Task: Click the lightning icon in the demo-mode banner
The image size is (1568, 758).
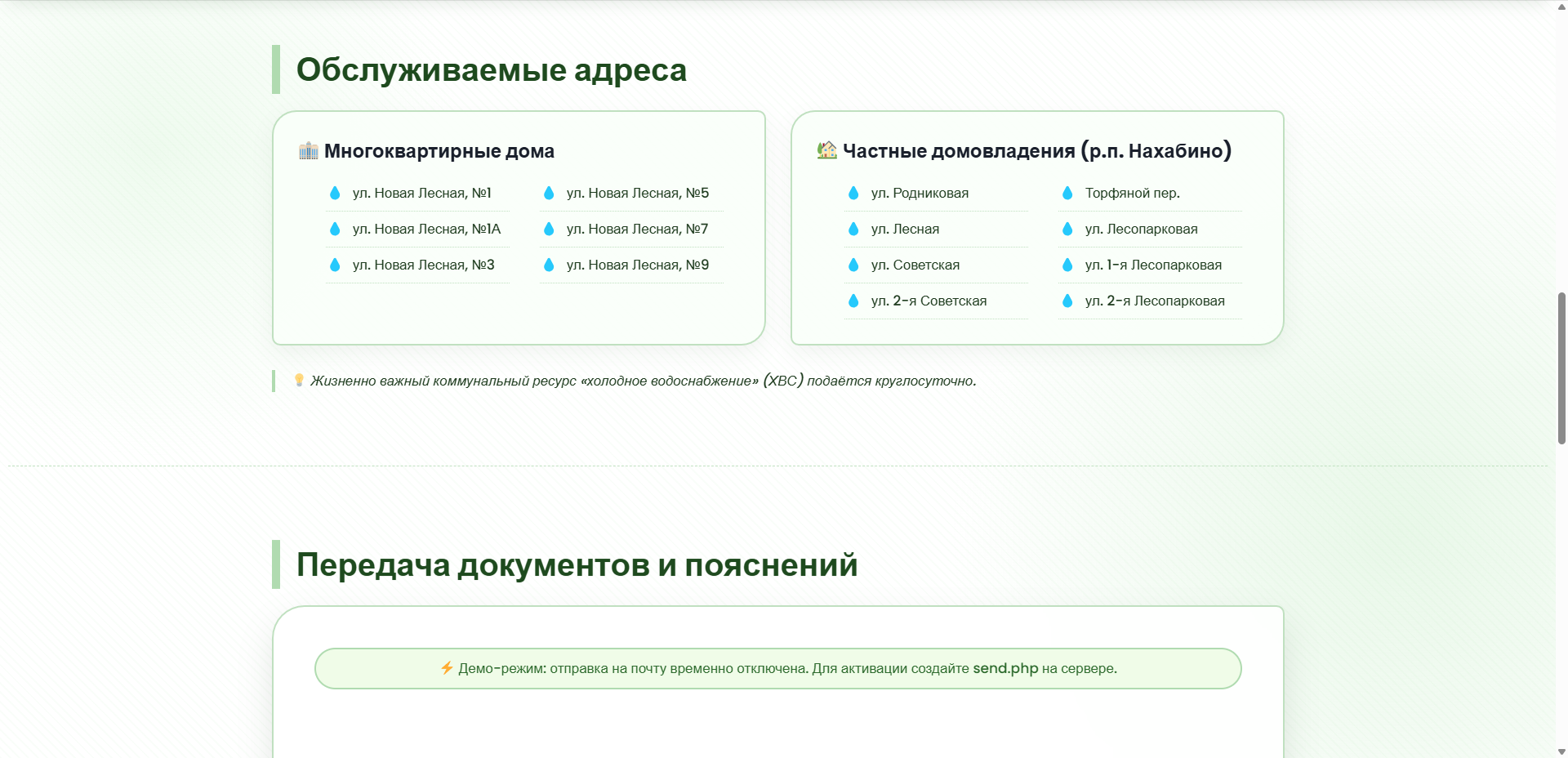Action: point(446,668)
